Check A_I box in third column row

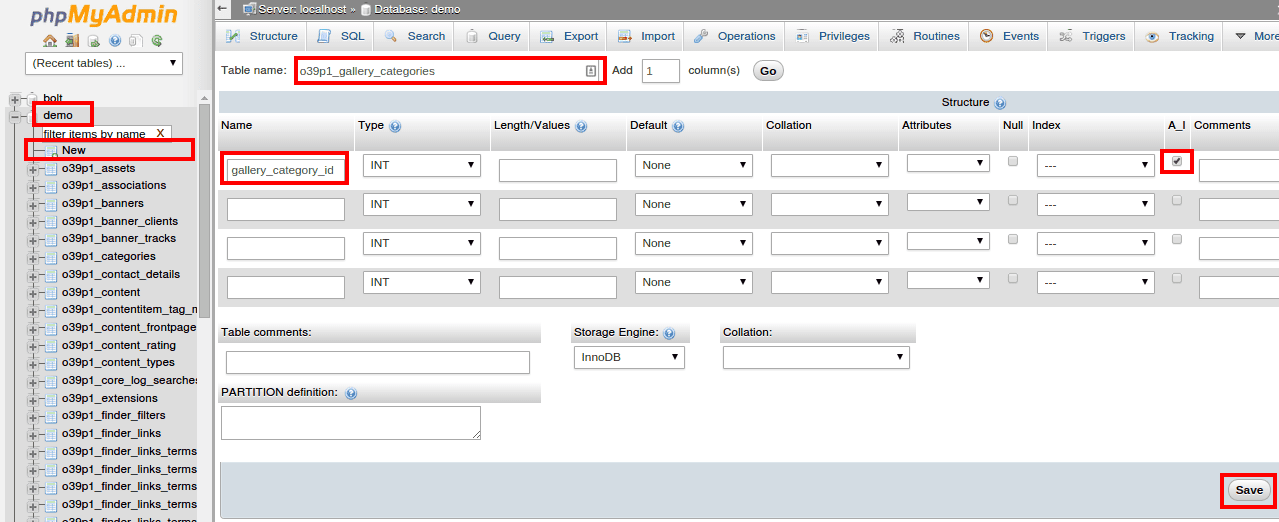tap(1177, 239)
